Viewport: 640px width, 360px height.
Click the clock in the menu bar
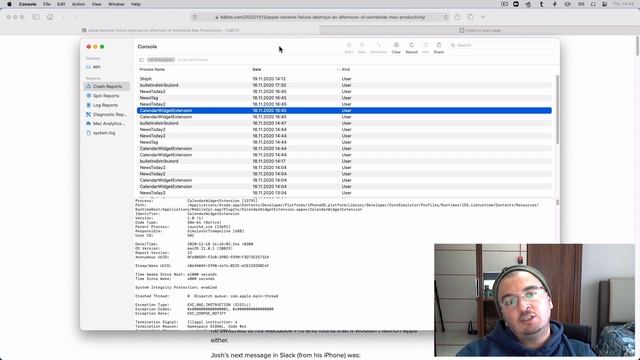click(x=623, y=4)
